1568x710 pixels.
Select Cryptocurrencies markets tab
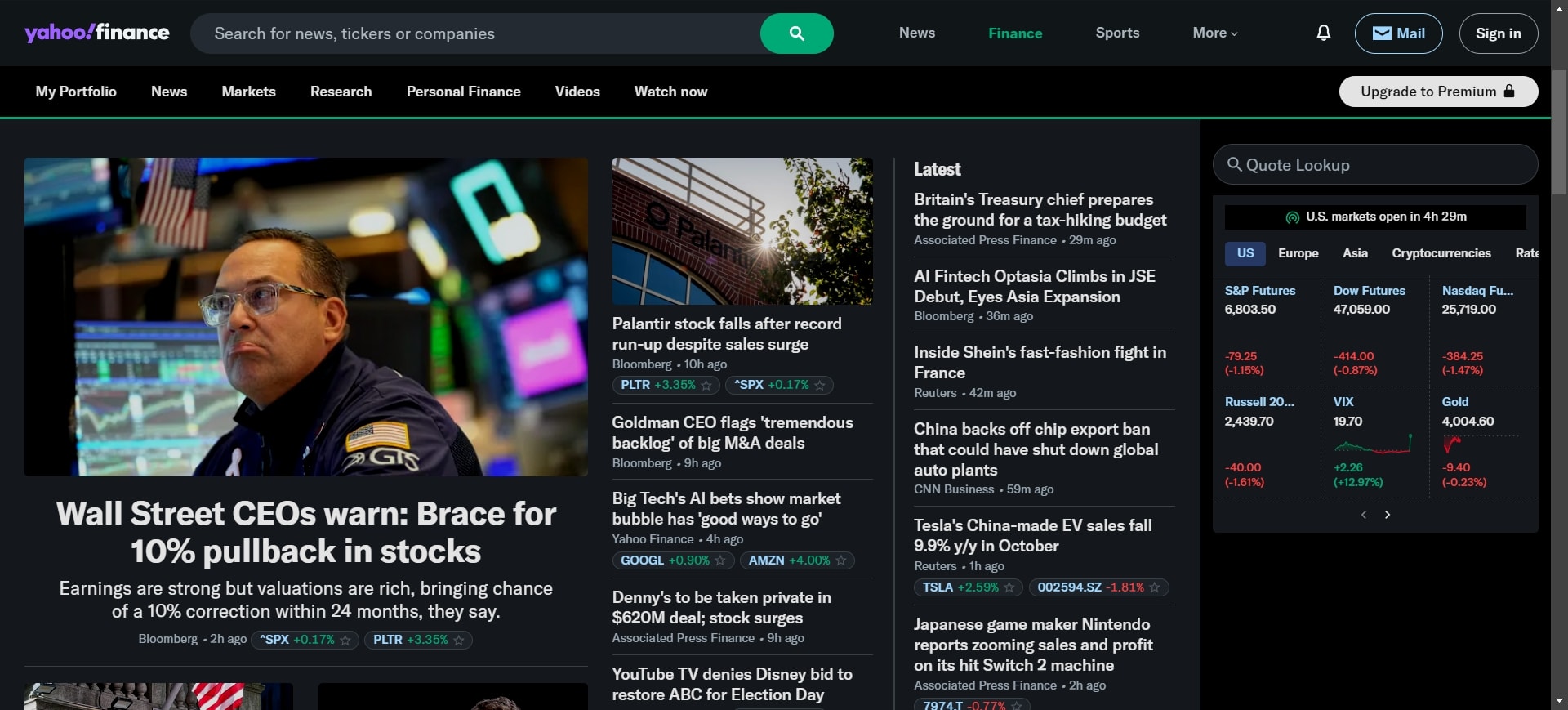[1441, 253]
